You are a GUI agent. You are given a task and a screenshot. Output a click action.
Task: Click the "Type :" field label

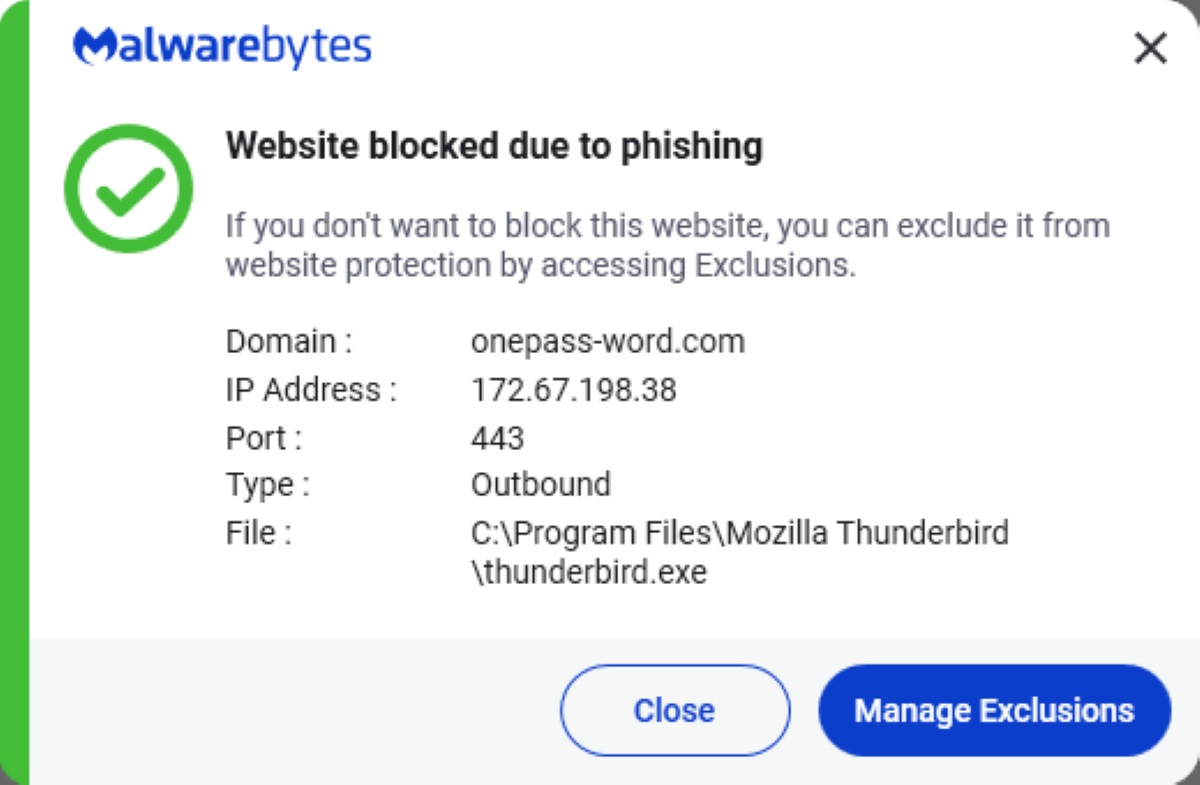point(268,485)
